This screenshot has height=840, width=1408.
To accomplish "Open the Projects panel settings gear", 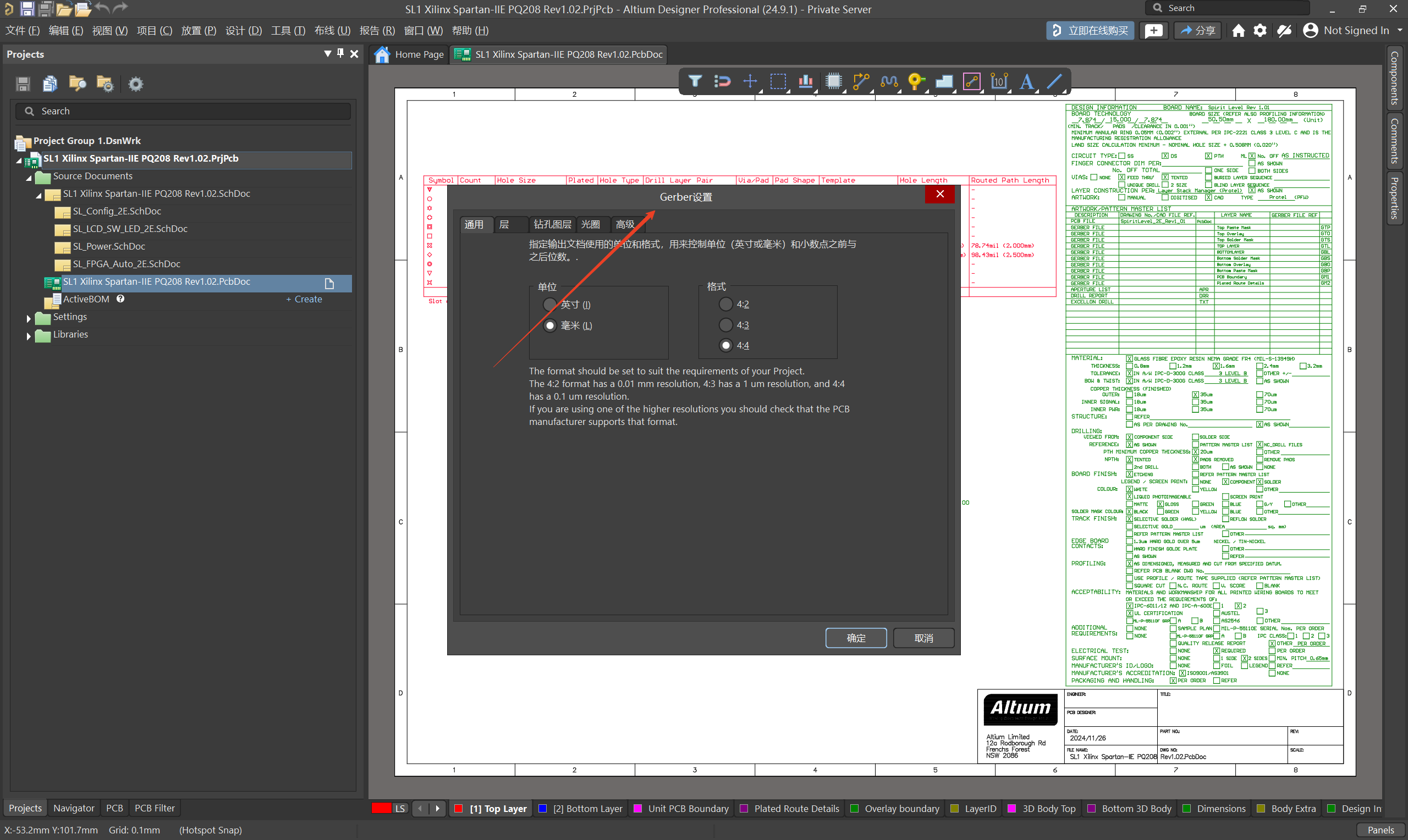I will pos(135,84).
